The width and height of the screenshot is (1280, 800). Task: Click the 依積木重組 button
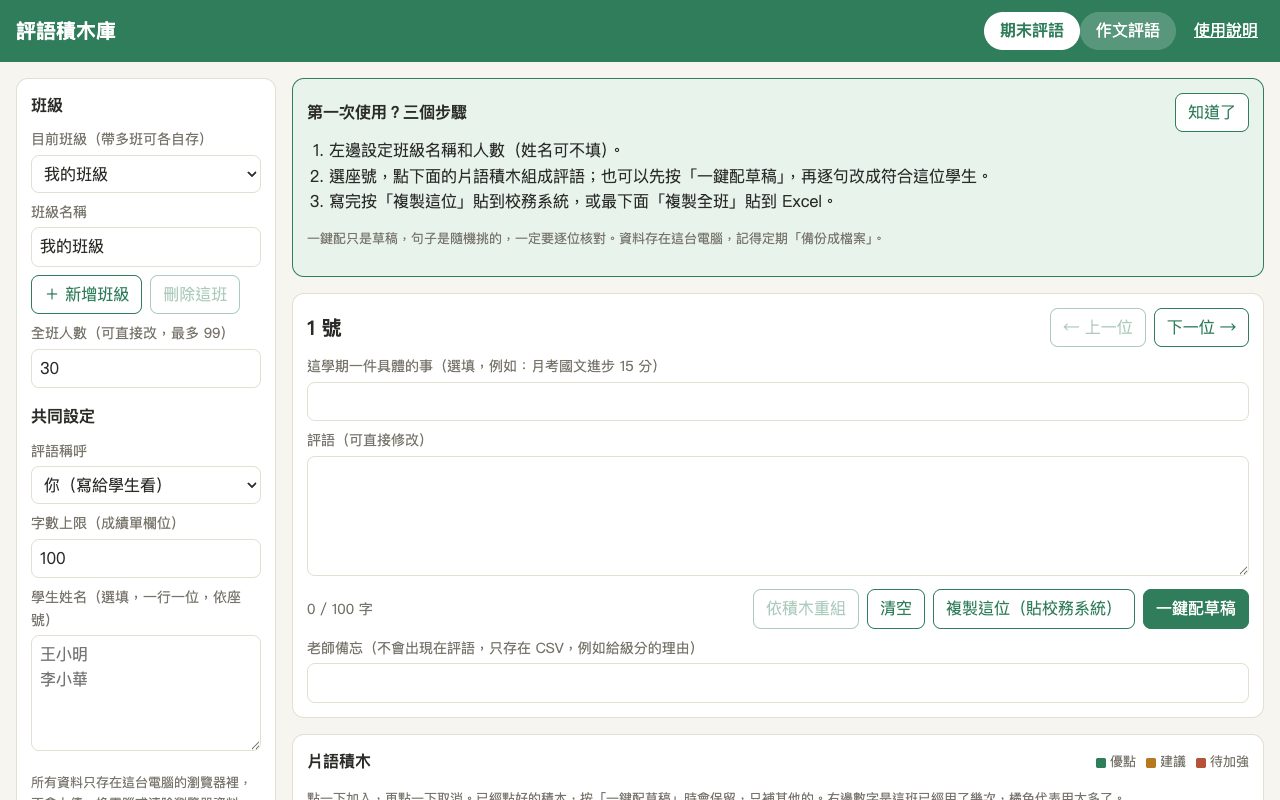tap(806, 609)
